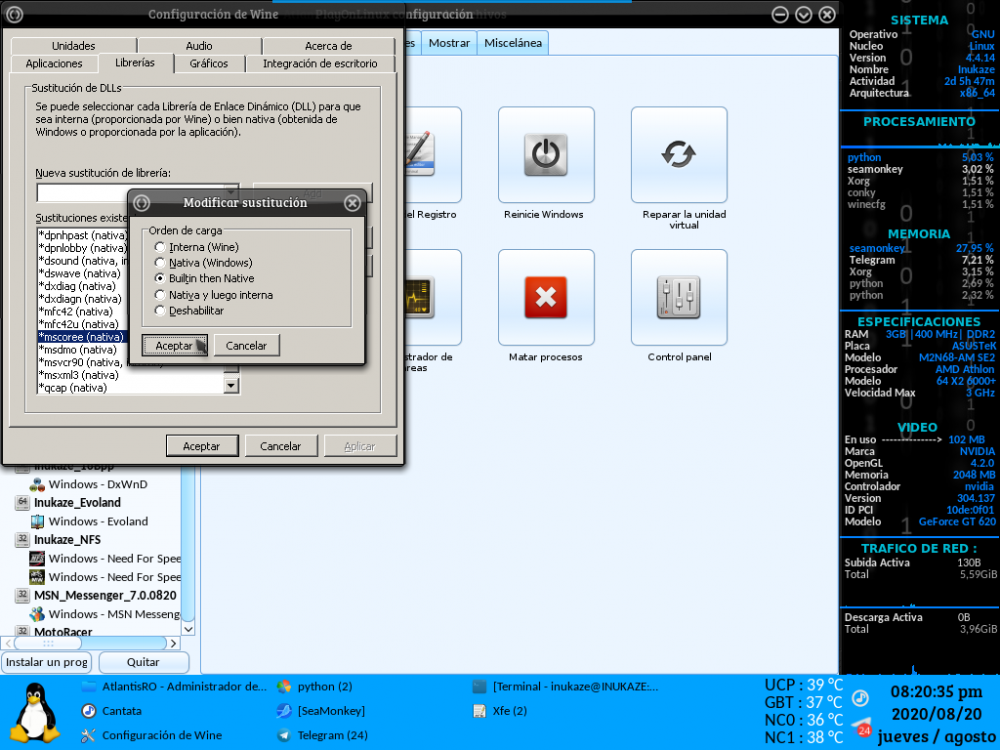Select Nativa (Windows) radio option
This screenshot has width=1000, height=750.
[x=159, y=263]
